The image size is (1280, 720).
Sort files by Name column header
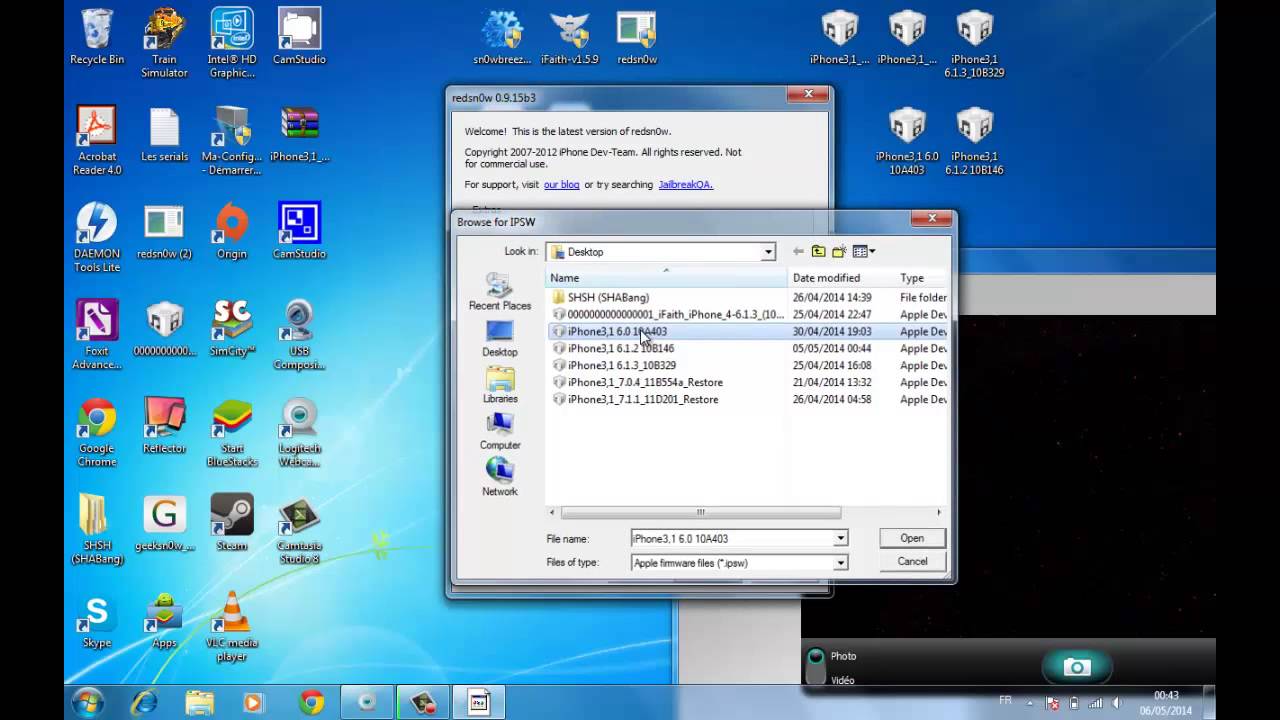[x=666, y=278]
